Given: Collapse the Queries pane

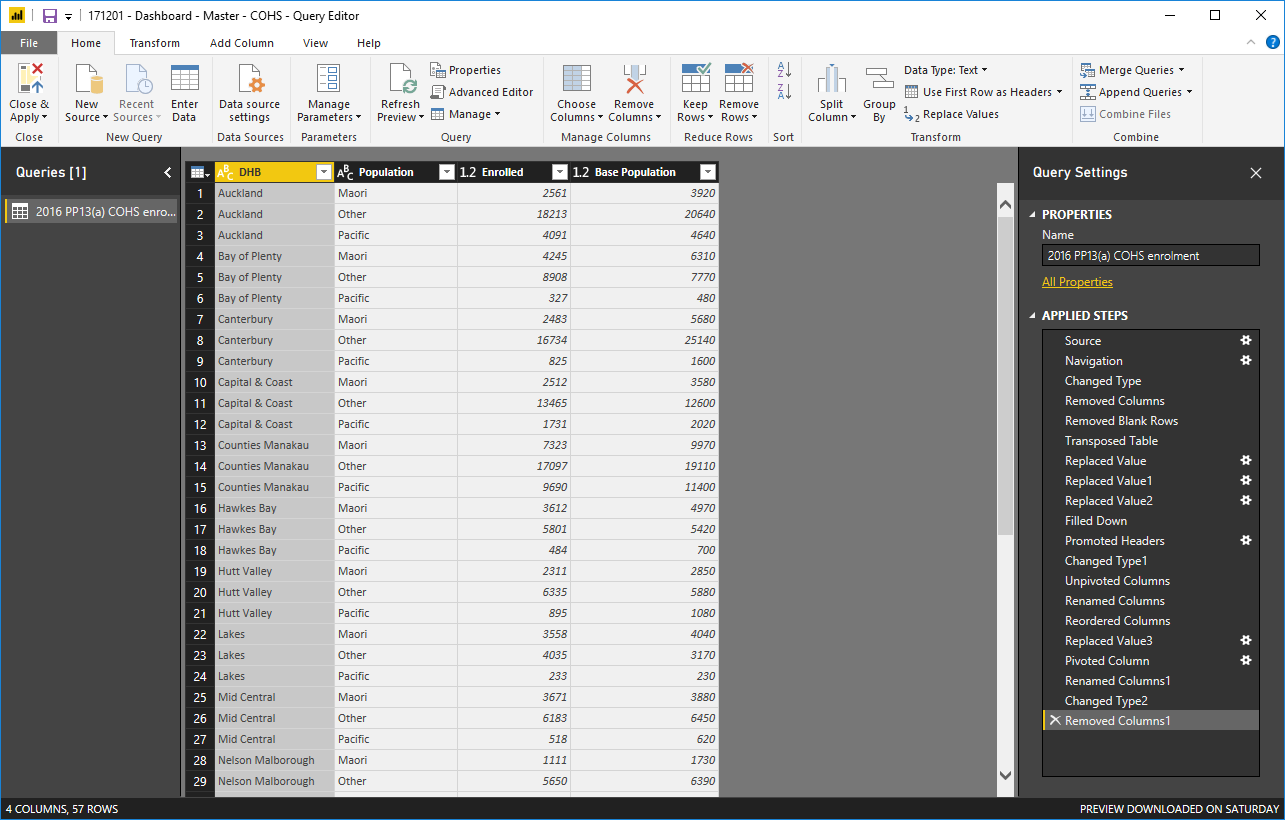Looking at the screenshot, I should tap(167, 172).
